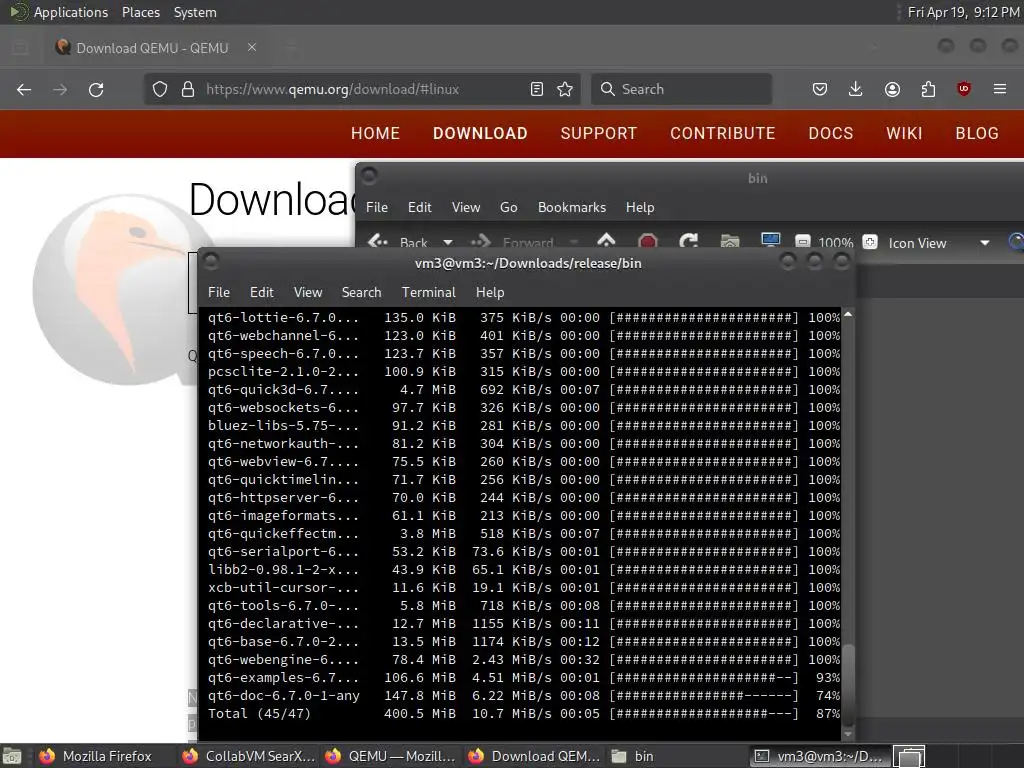Open Help menu in bin window
1024x768 pixels.
click(x=640, y=207)
